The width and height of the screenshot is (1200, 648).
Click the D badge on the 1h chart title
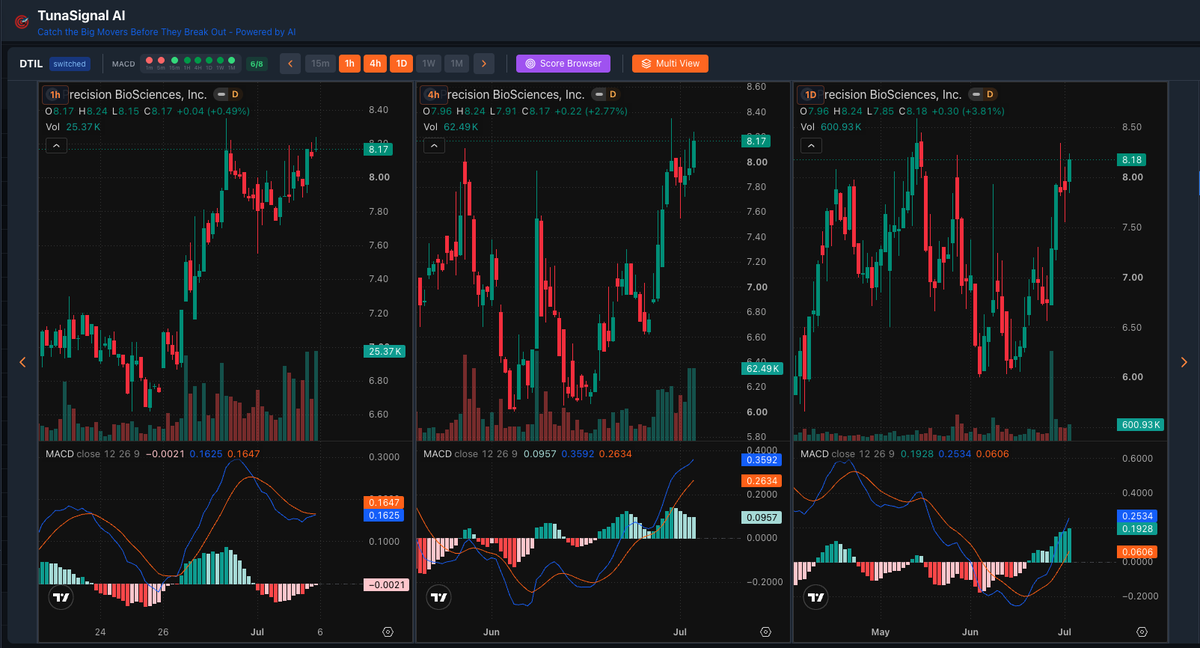point(234,94)
